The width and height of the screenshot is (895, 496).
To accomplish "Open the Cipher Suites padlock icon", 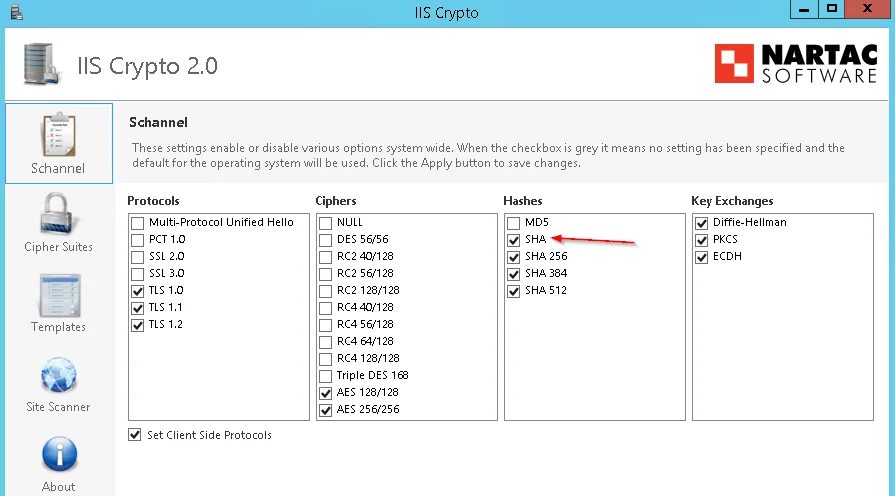I will (58, 214).
